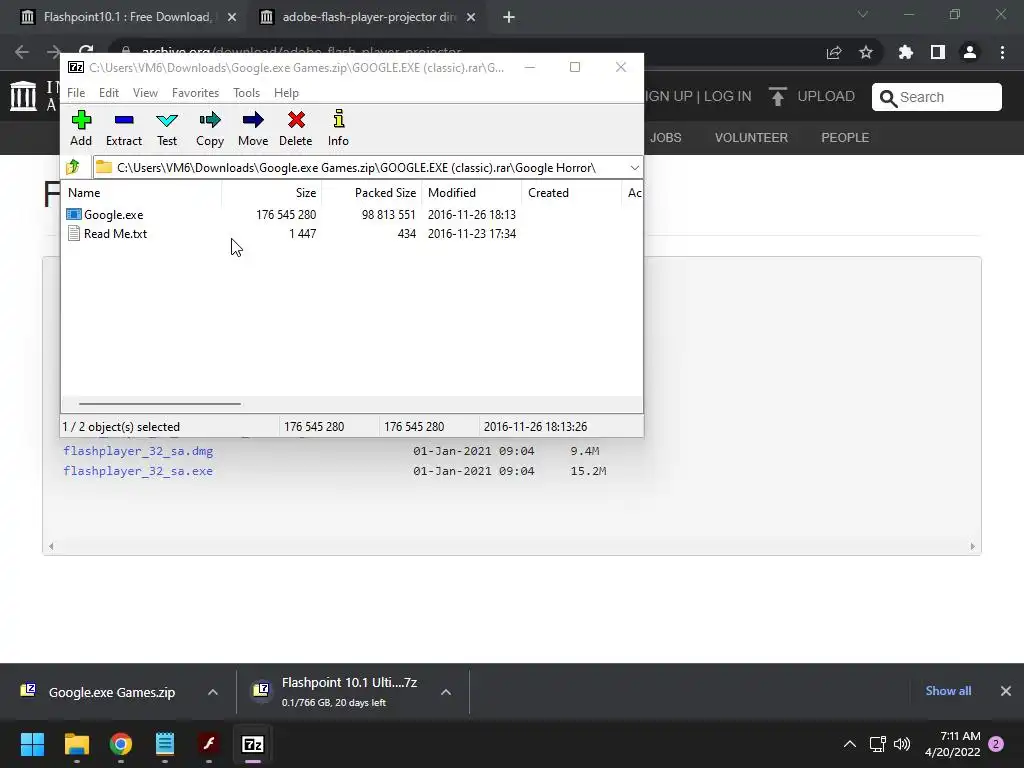Open the Chrome three-dot menu
The height and width of the screenshot is (768, 1024).
(1002, 52)
